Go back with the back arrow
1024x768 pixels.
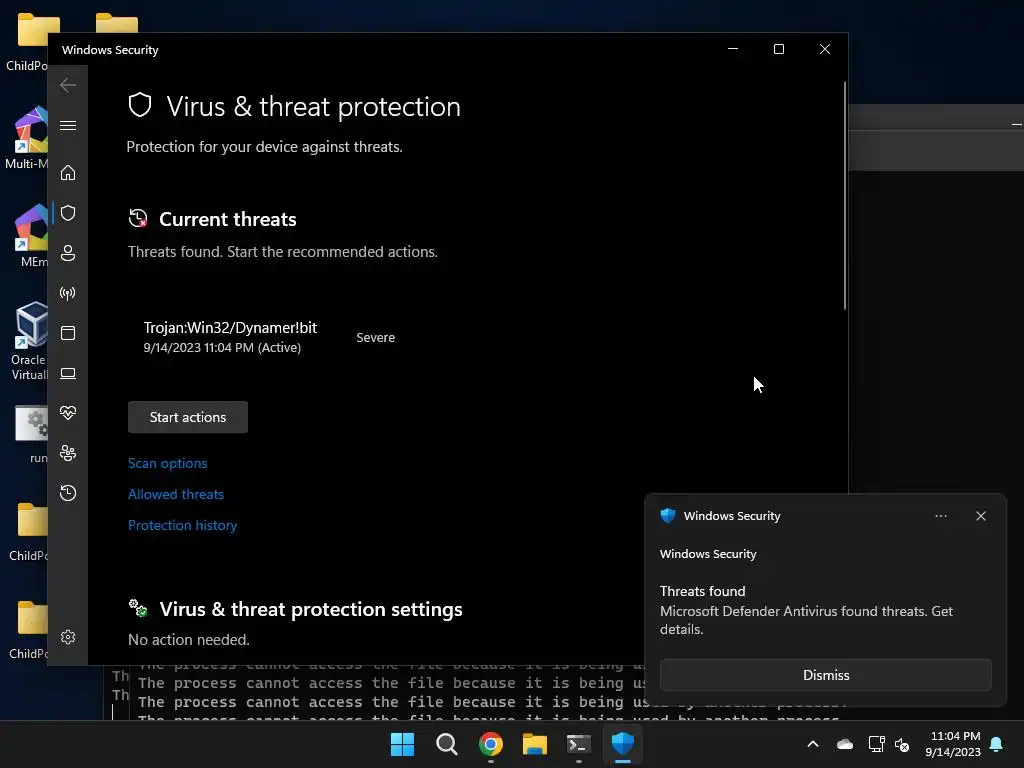pos(68,85)
